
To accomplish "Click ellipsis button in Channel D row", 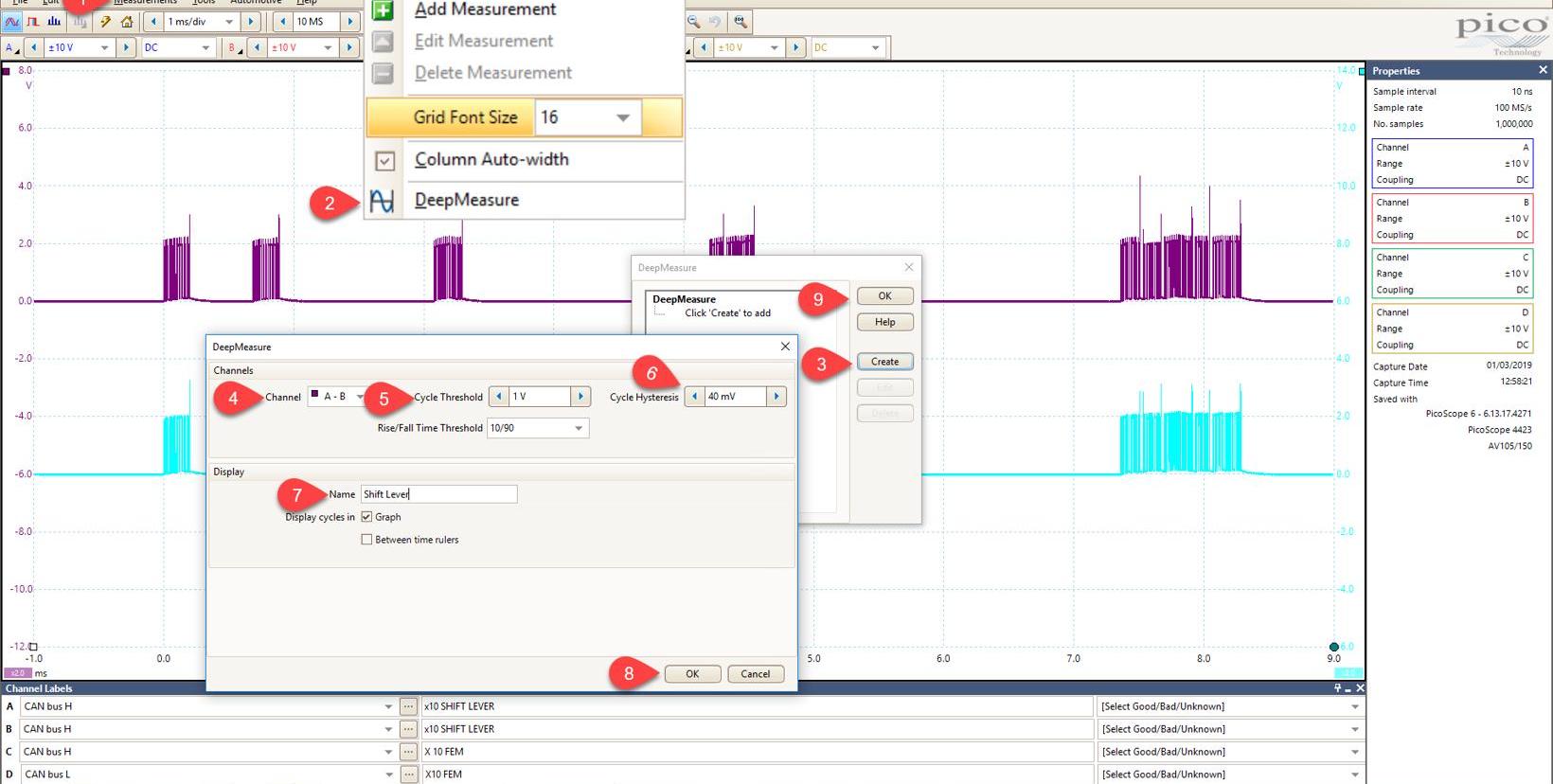I will click(x=408, y=775).
